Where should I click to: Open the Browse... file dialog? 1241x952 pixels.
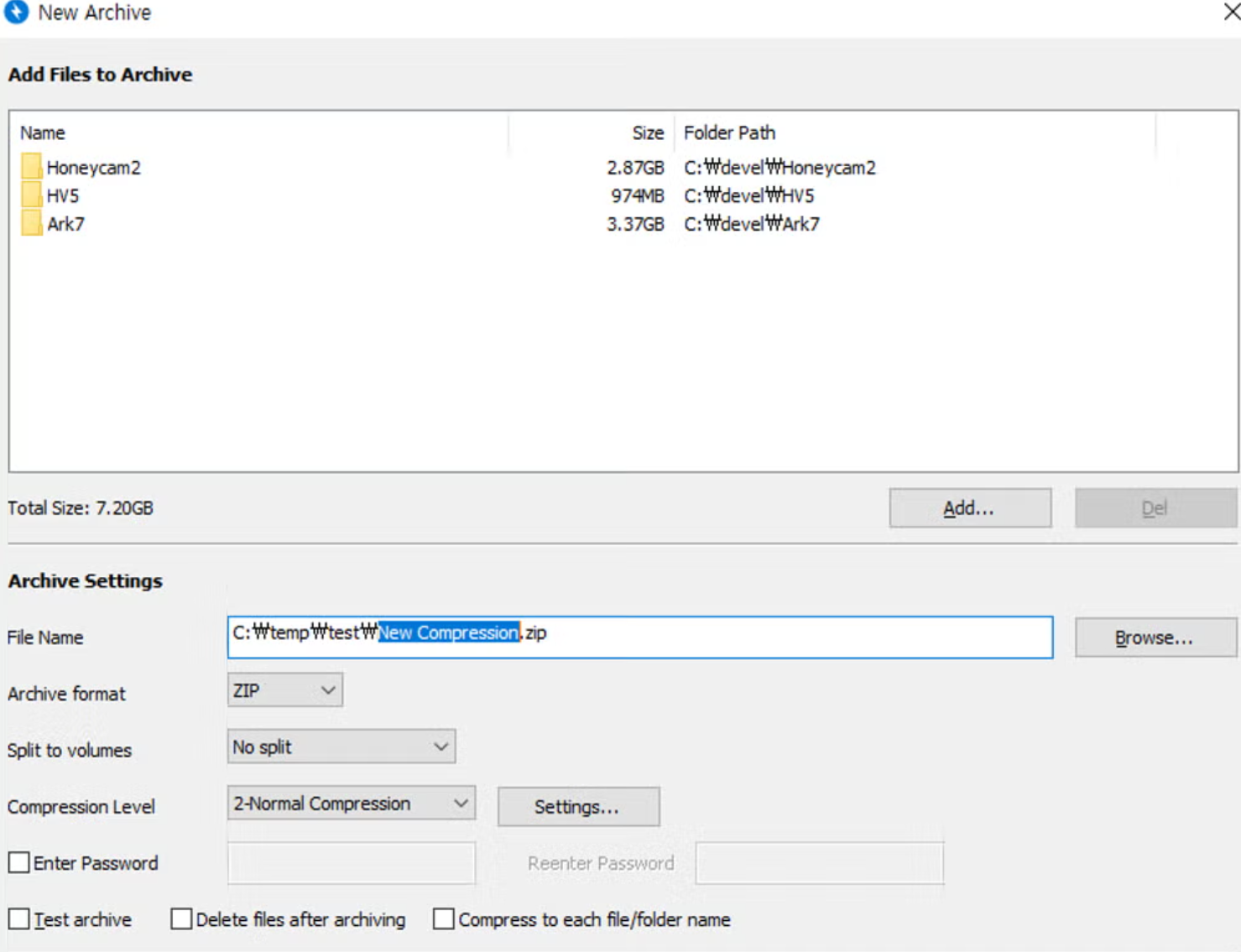(1155, 637)
